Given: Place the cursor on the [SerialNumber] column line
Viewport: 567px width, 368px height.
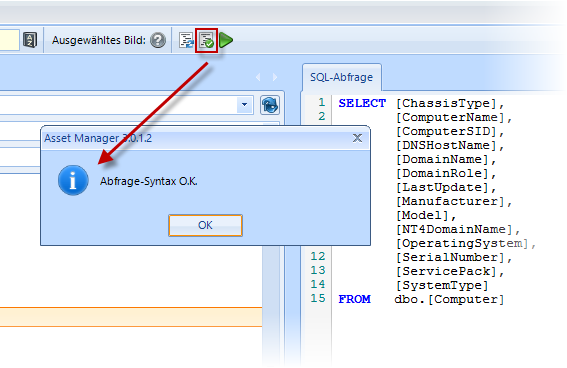Looking at the screenshot, I should (x=453, y=257).
